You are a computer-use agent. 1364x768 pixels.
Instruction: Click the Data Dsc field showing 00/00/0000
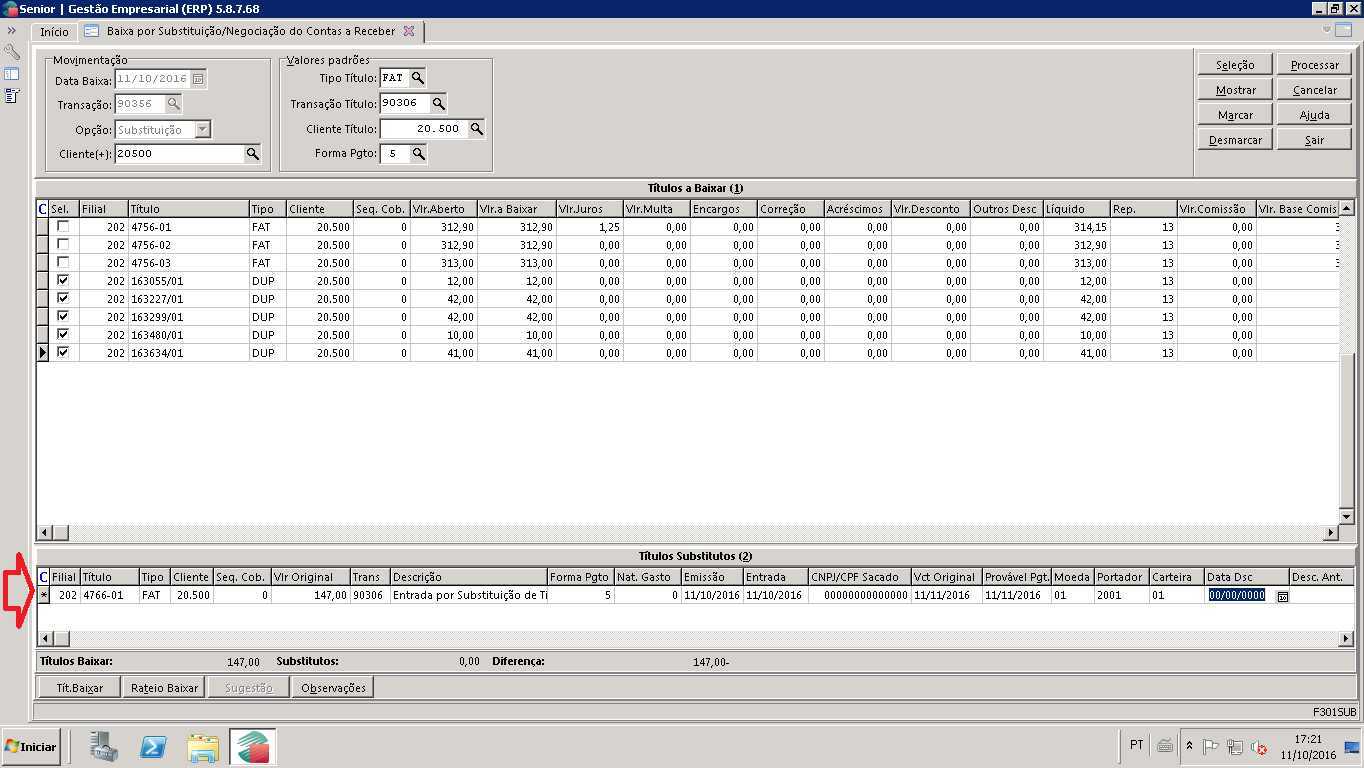point(1237,595)
